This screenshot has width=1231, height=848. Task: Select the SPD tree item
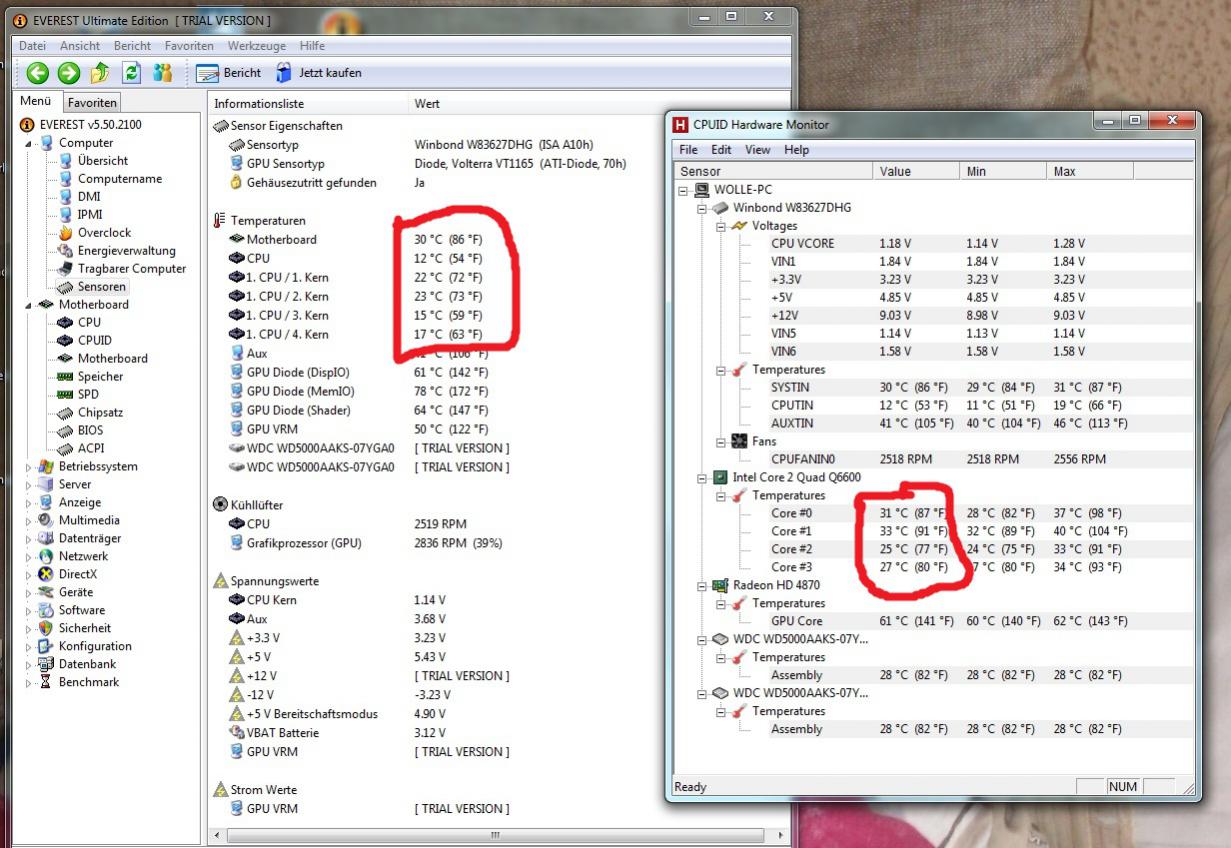[x=88, y=395]
